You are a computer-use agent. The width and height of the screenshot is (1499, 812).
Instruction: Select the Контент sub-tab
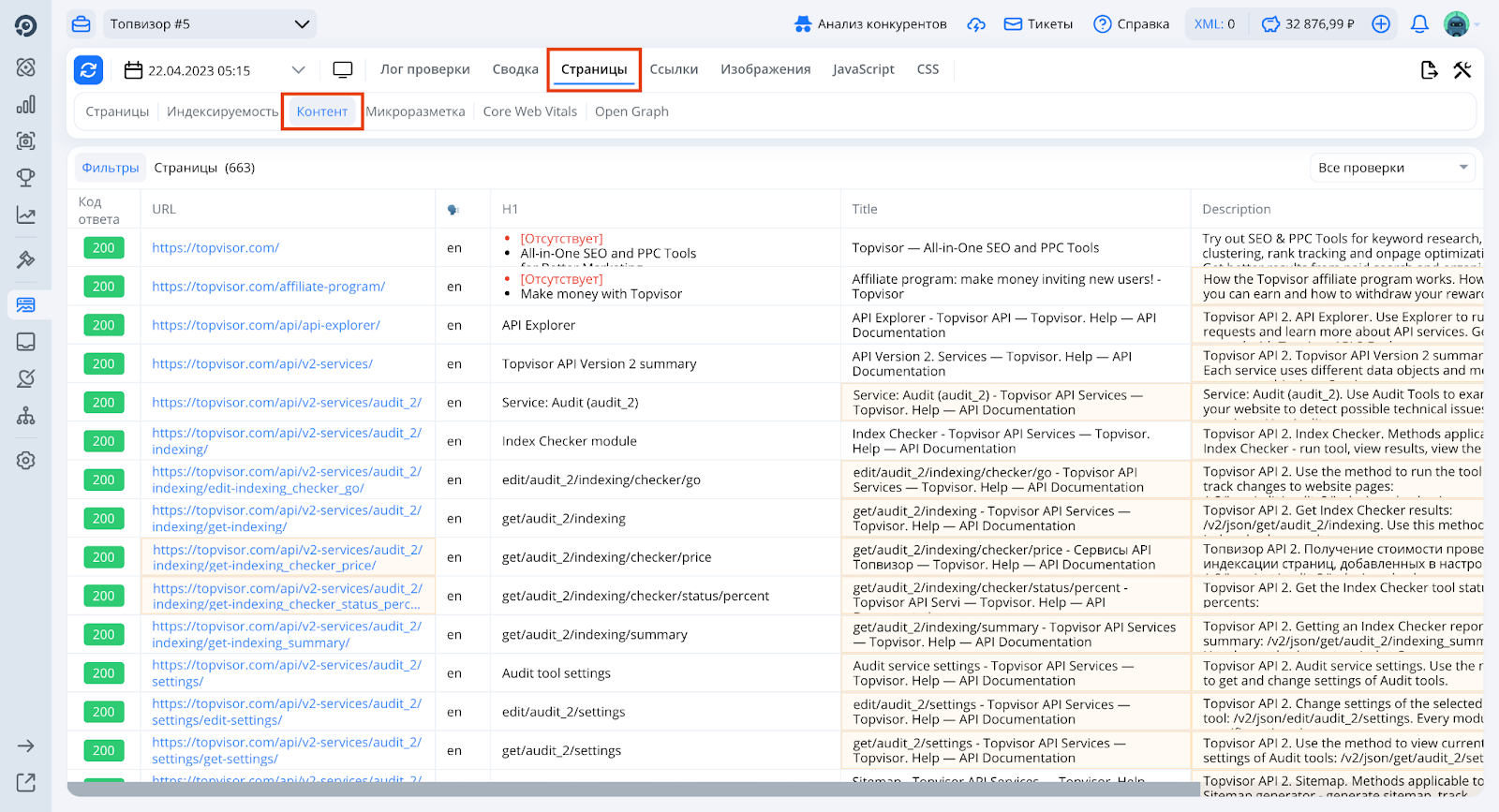[322, 111]
